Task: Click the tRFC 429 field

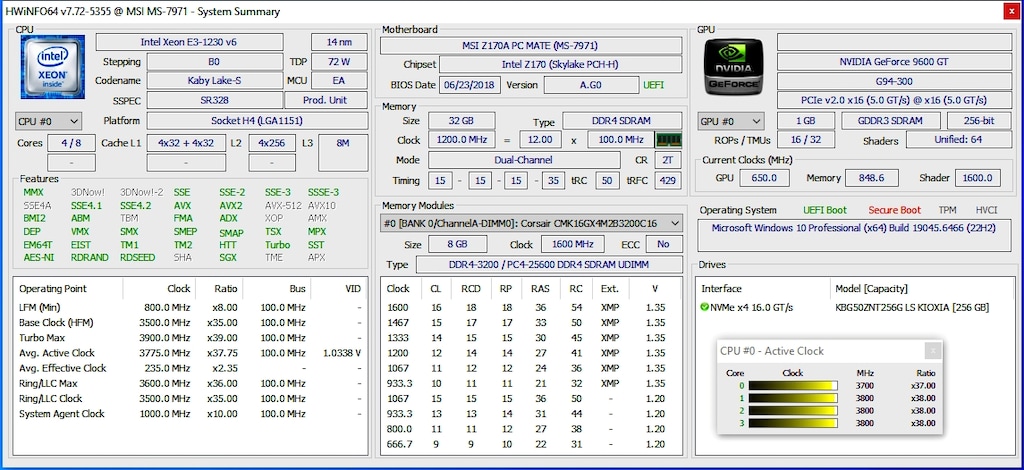Action: (x=670, y=180)
